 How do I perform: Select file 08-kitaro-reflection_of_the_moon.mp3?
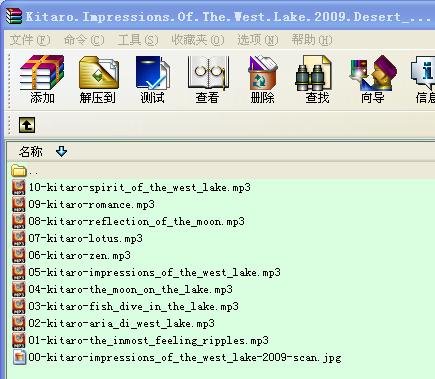[x=136, y=222]
